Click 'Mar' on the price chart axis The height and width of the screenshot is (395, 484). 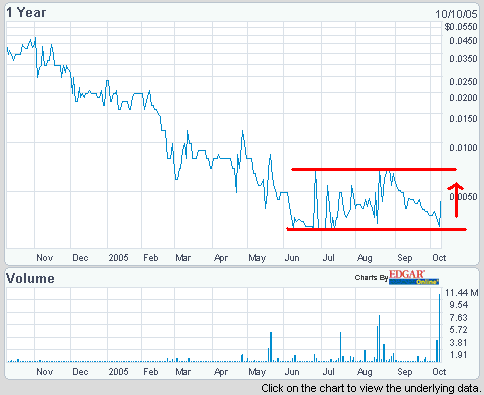(x=183, y=258)
